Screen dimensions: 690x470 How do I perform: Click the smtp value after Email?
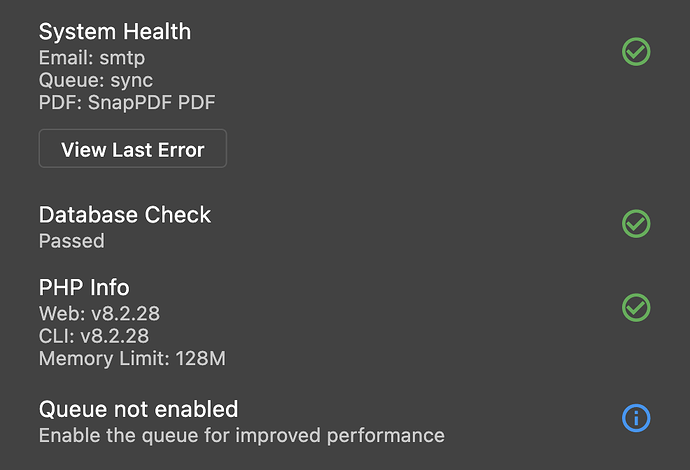tap(122, 59)
